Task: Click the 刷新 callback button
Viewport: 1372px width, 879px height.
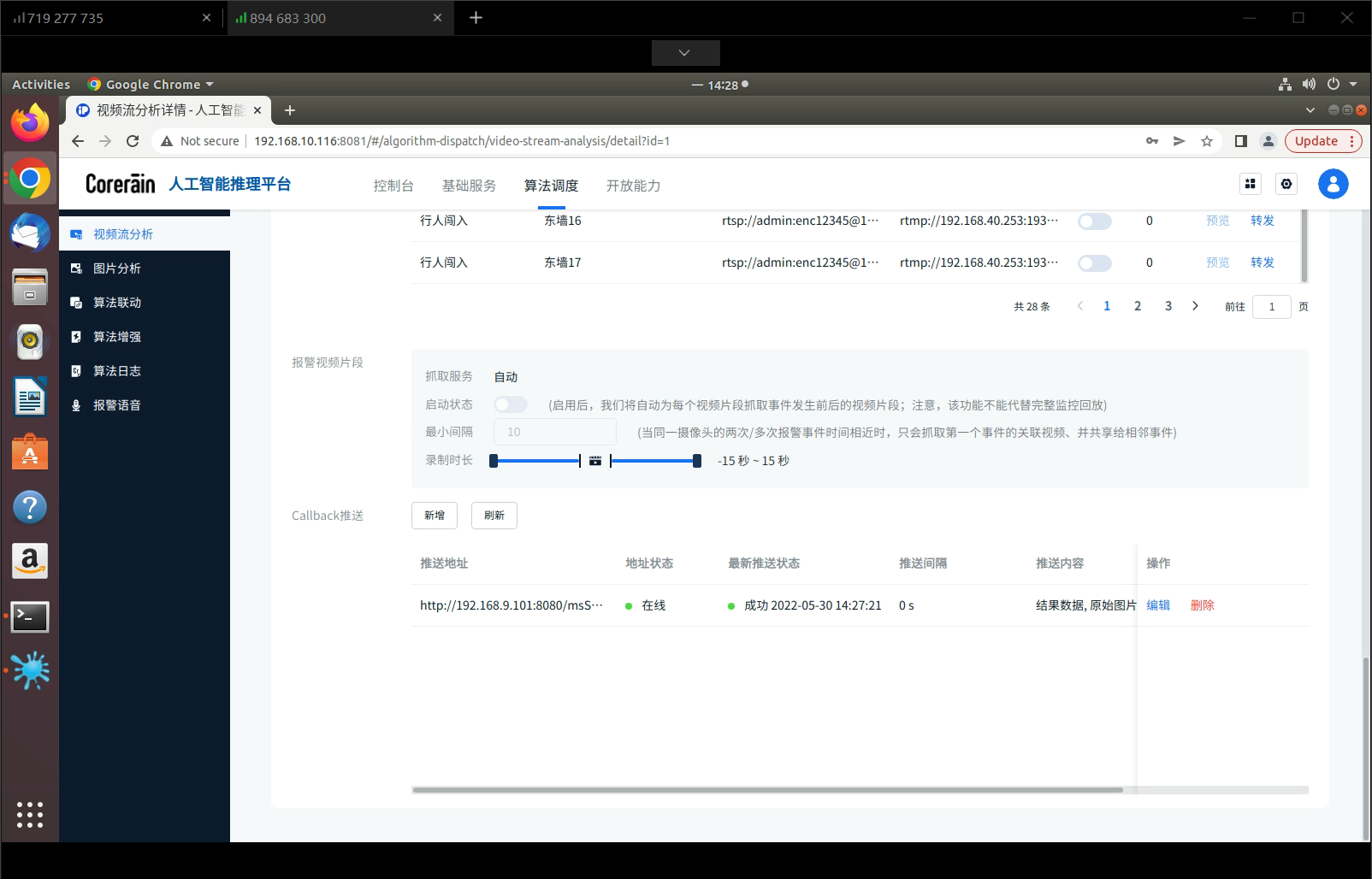Action: [x=494, y=516]
